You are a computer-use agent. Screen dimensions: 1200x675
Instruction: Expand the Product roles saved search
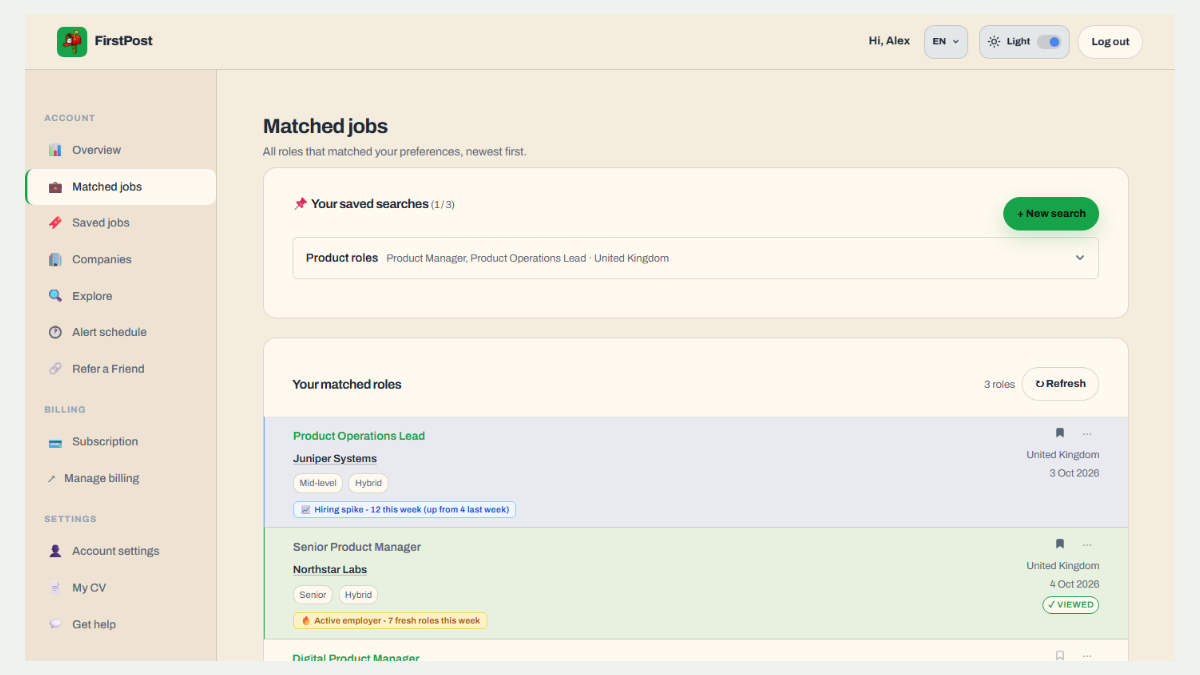click(695, 258)
